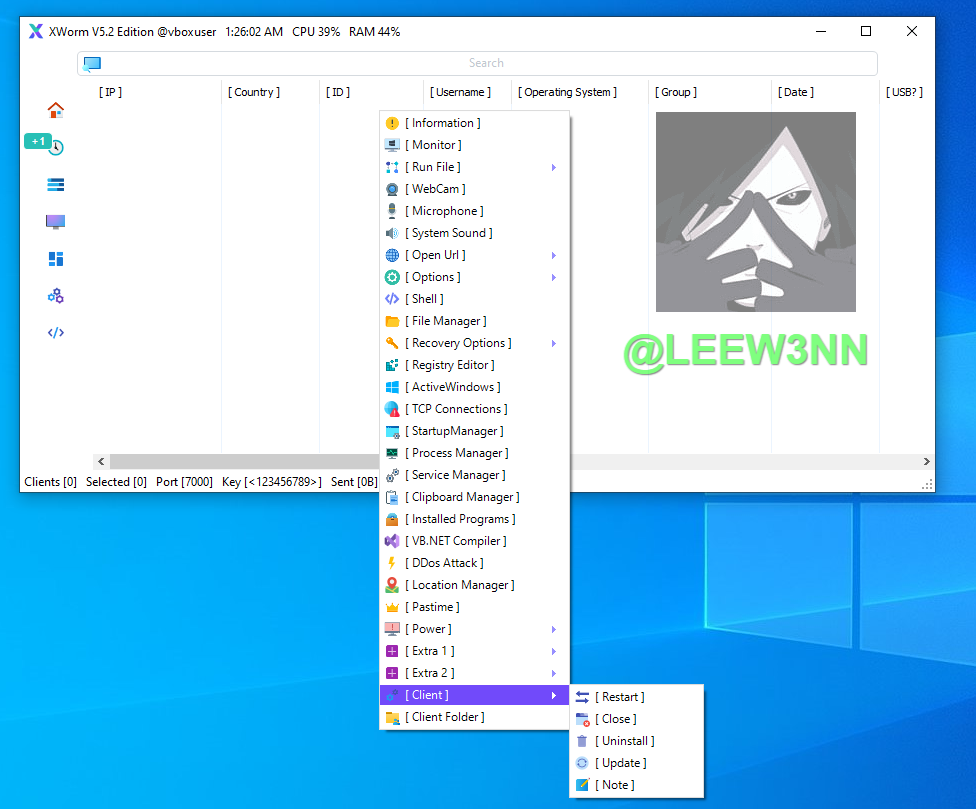Image resolution: width=976 pixels, height=809 pixels.
Task: Click inside the Search field
Action: pos(486,63)
